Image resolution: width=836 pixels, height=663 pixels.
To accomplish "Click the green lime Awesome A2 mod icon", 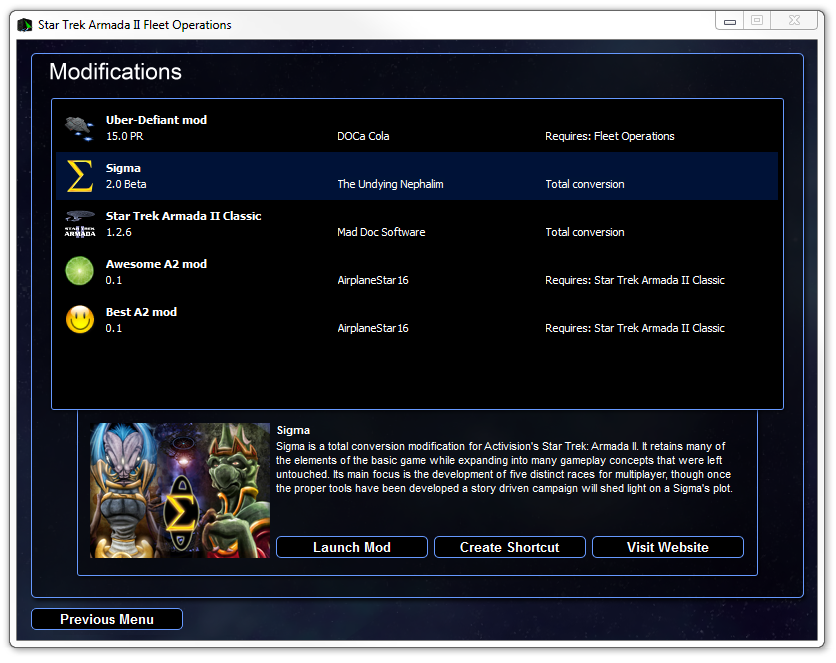I will (x=79, y=271).
